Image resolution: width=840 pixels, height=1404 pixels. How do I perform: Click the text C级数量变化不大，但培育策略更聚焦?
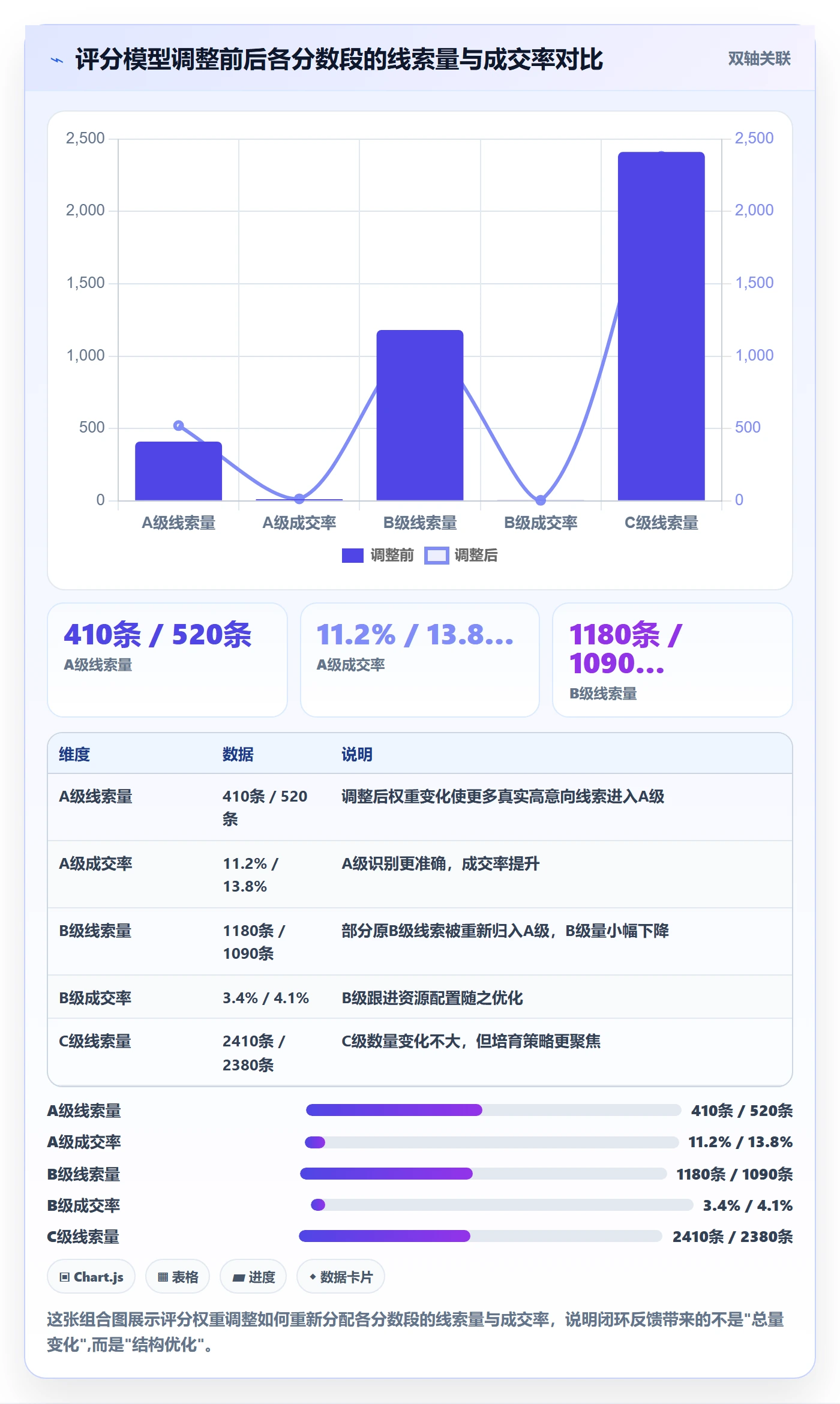pyautogui.click(x=471, y=1041)
